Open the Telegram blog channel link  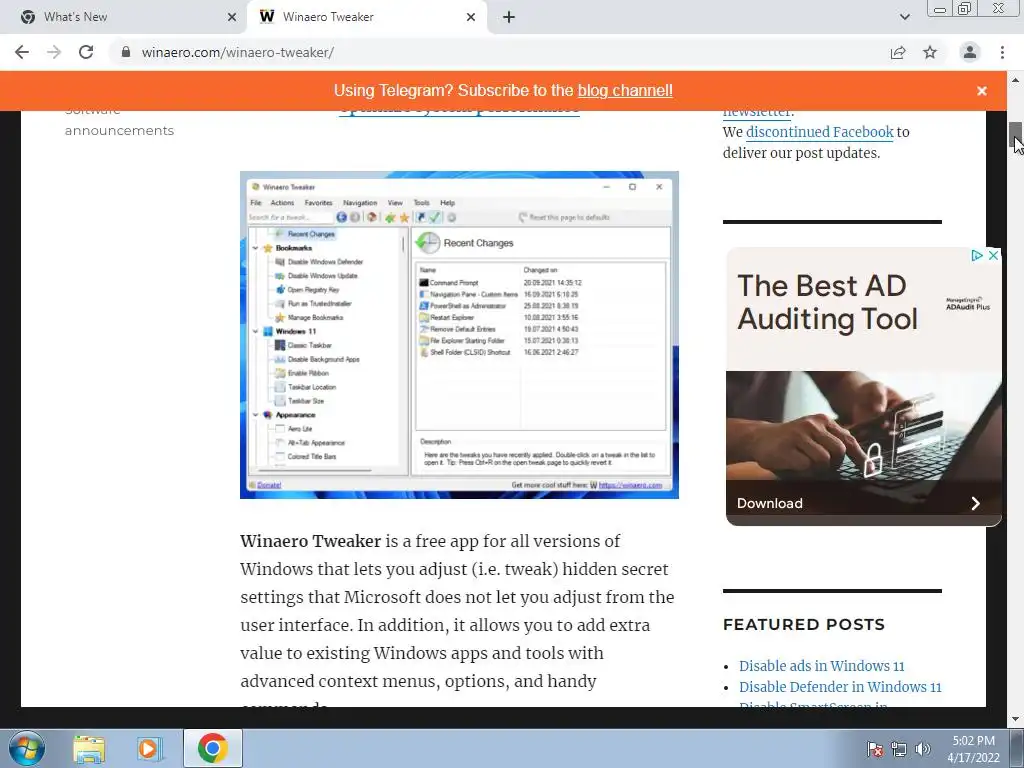pyautogui.click(x=625, y=91)
